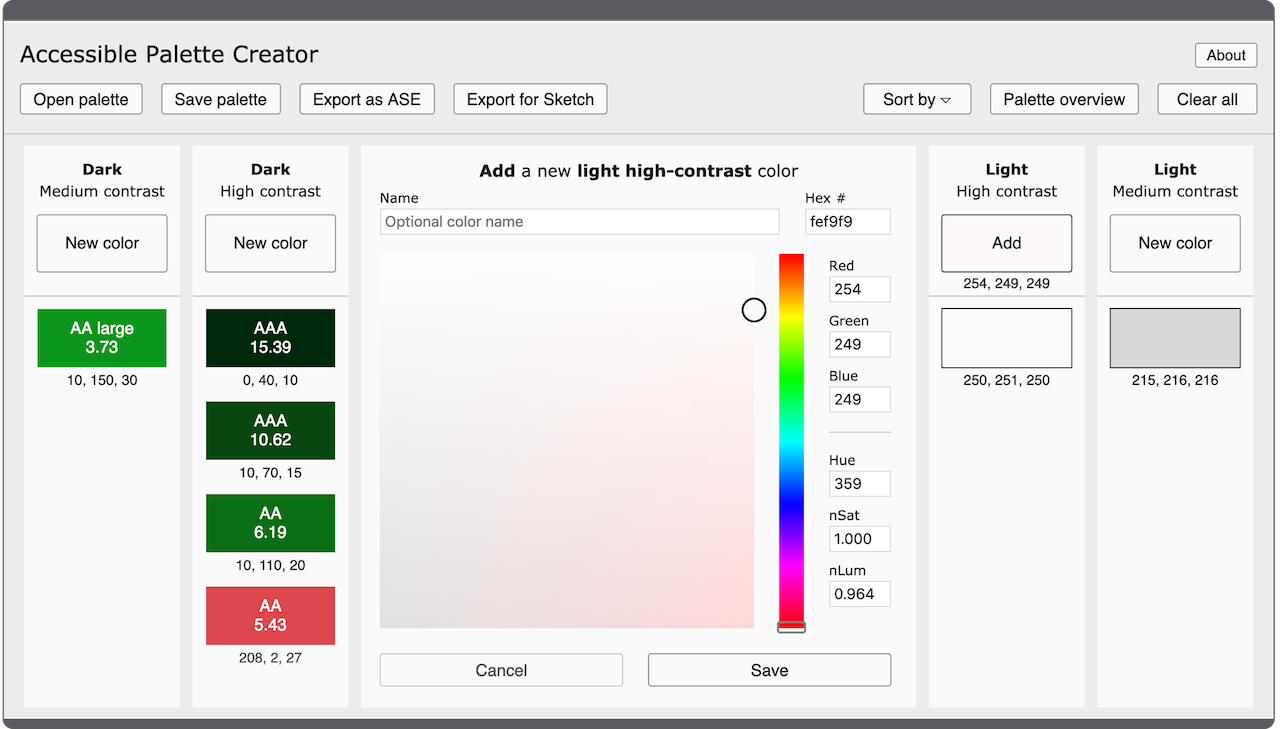Screen dimensions: 1280x729
Task: Click the Hex # input field
Action: tap(847, 222)
